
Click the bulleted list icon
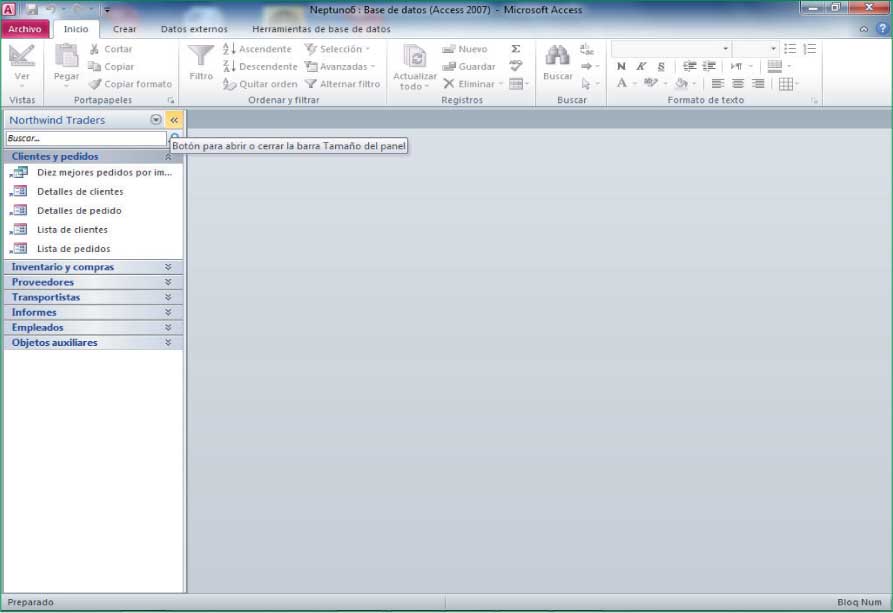click(790, 48)
